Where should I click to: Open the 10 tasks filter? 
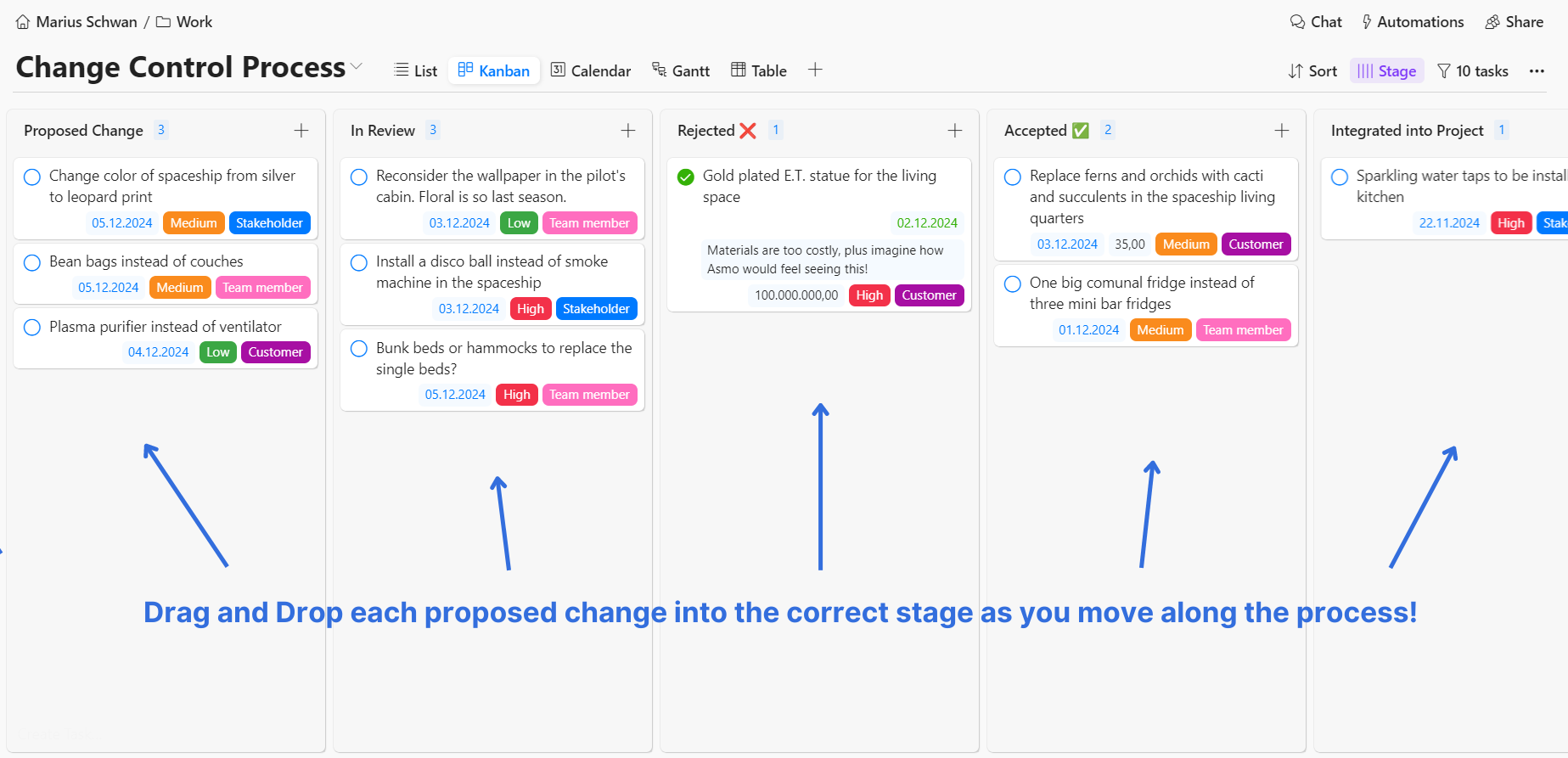point(1472,71)
